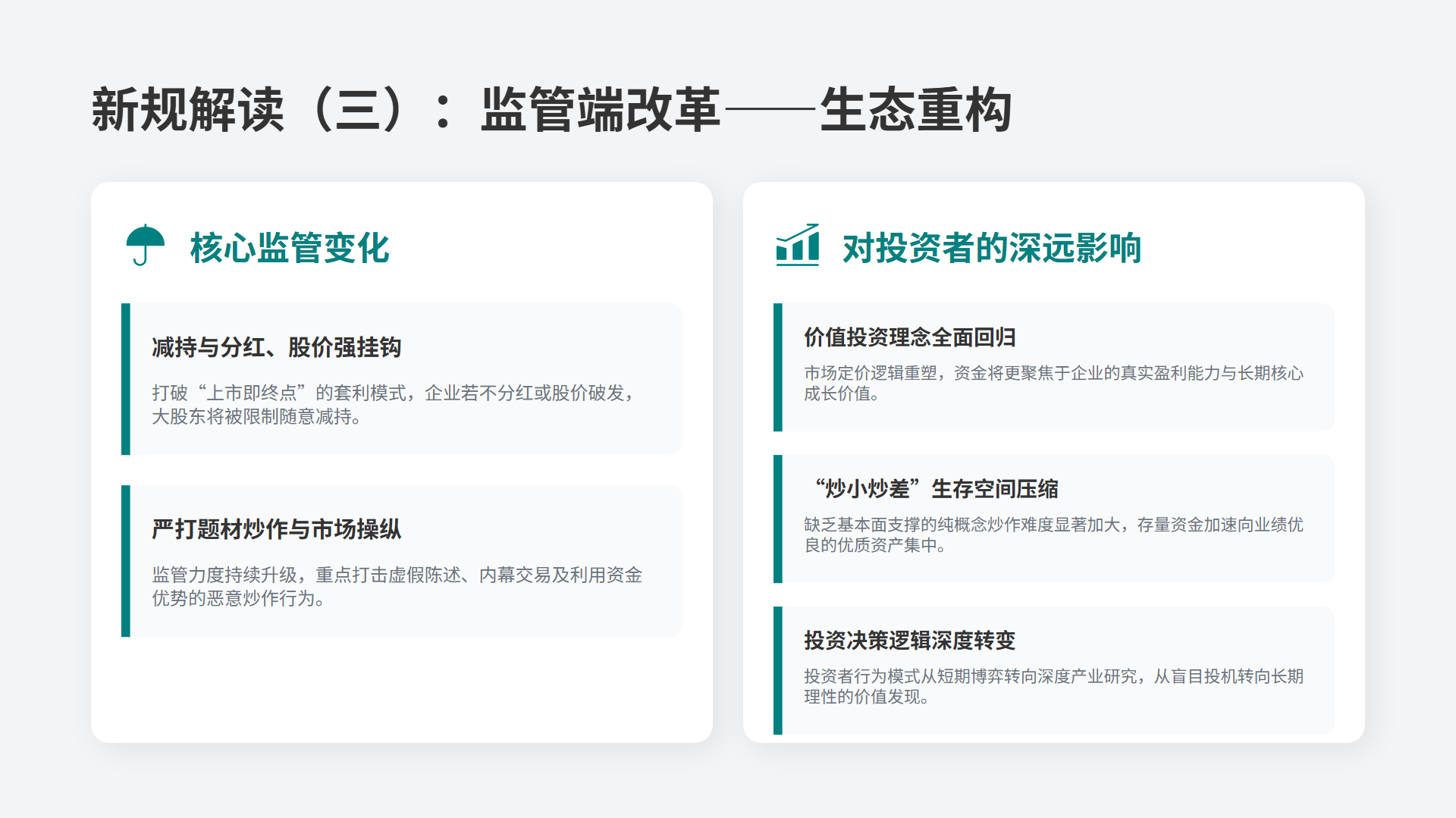Click teal accent bar of 投资决策逻辑 card
Screen dimensions: 1456x818
point(778,671)
